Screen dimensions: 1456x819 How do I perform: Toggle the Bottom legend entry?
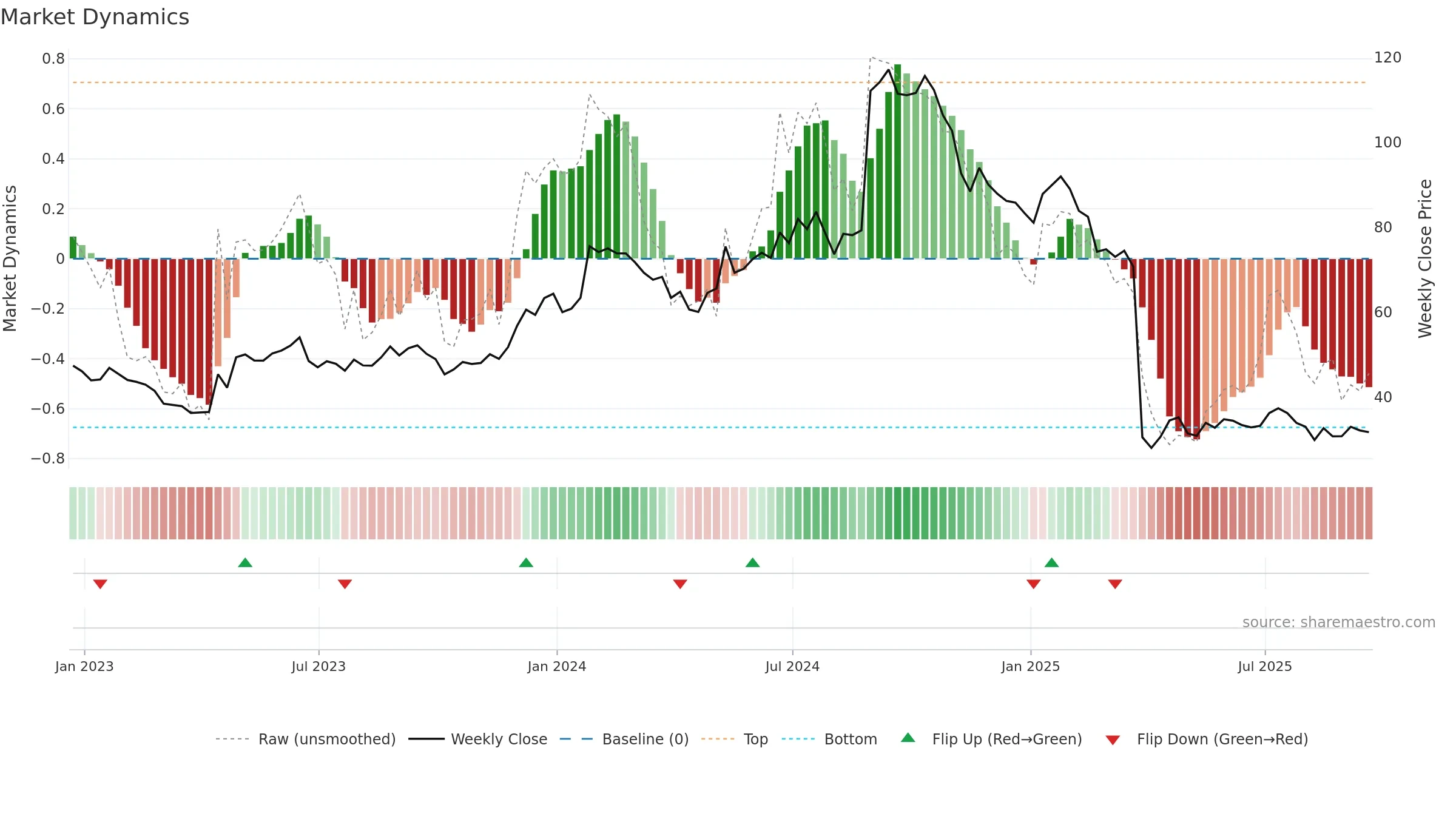(x=829, y=739)
